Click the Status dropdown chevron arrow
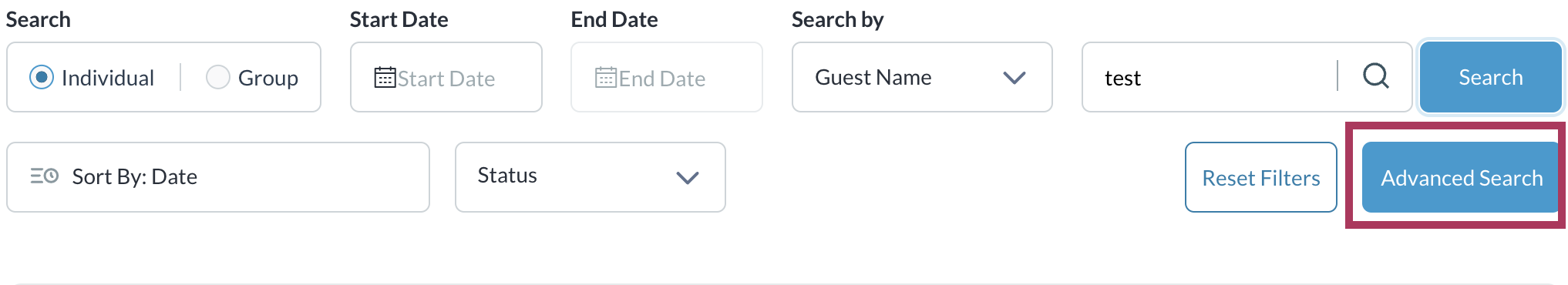The width and height of the screenshot is (1568, 285). (687, 178)
